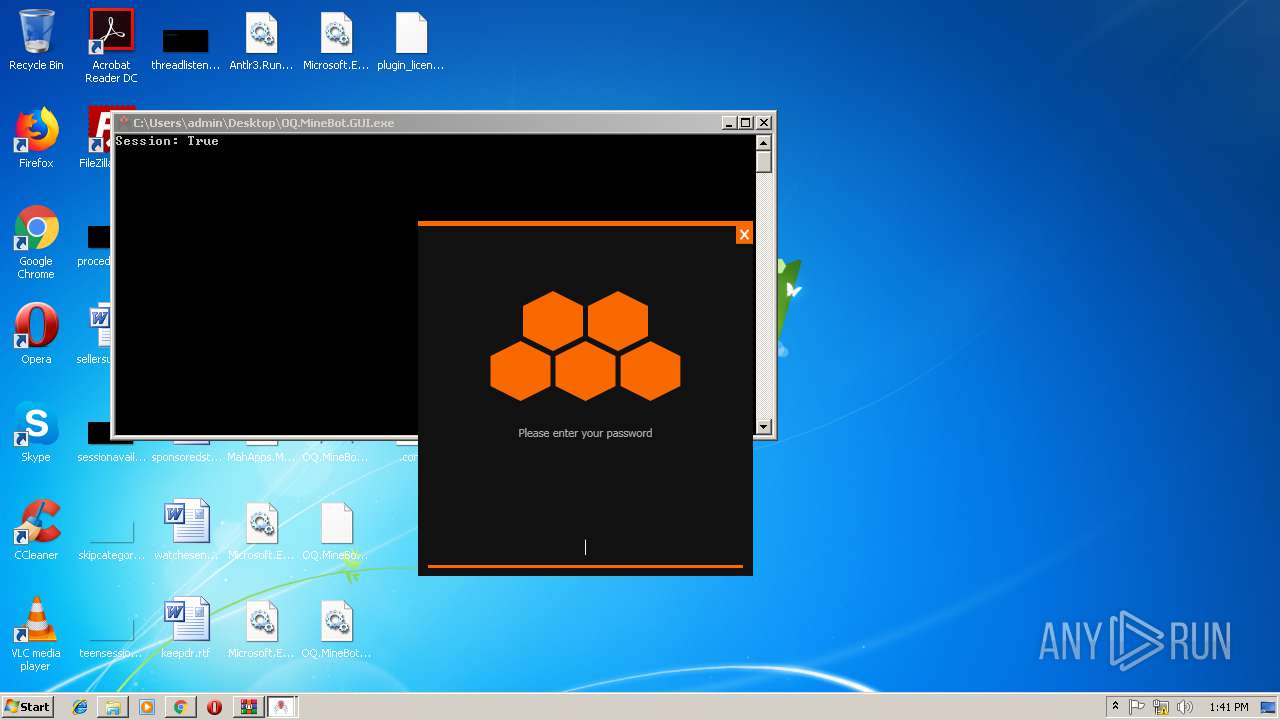Select Microsoft.E... file in bottom row
The image size is (1280, 720).
(261, 628)
